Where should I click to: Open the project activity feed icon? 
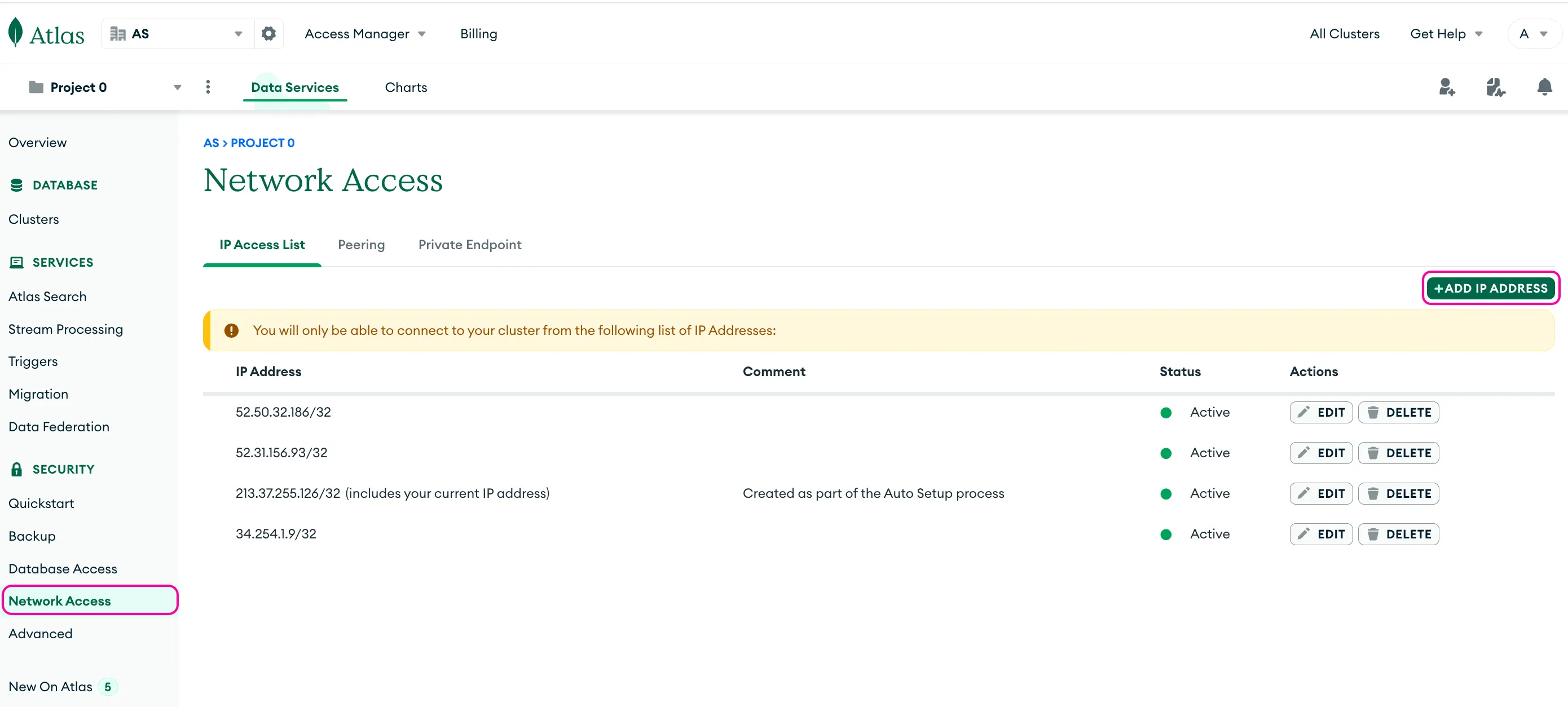(x=1495, y=87)
